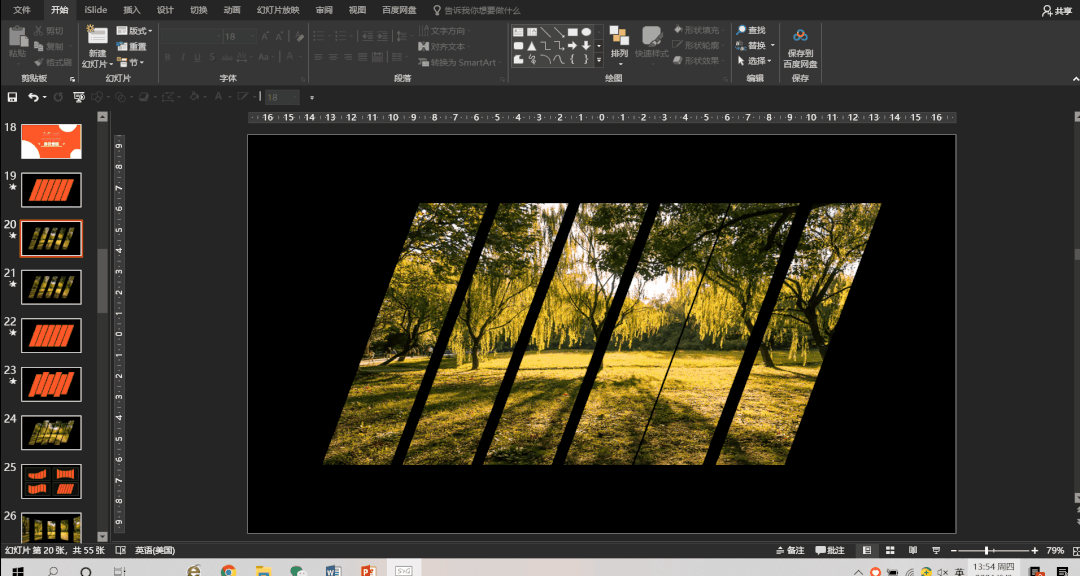This screenshot has height=576, width=1080.
Task: Select slide 22 thumbnail in slide panel
Action: tap(51, 334)
